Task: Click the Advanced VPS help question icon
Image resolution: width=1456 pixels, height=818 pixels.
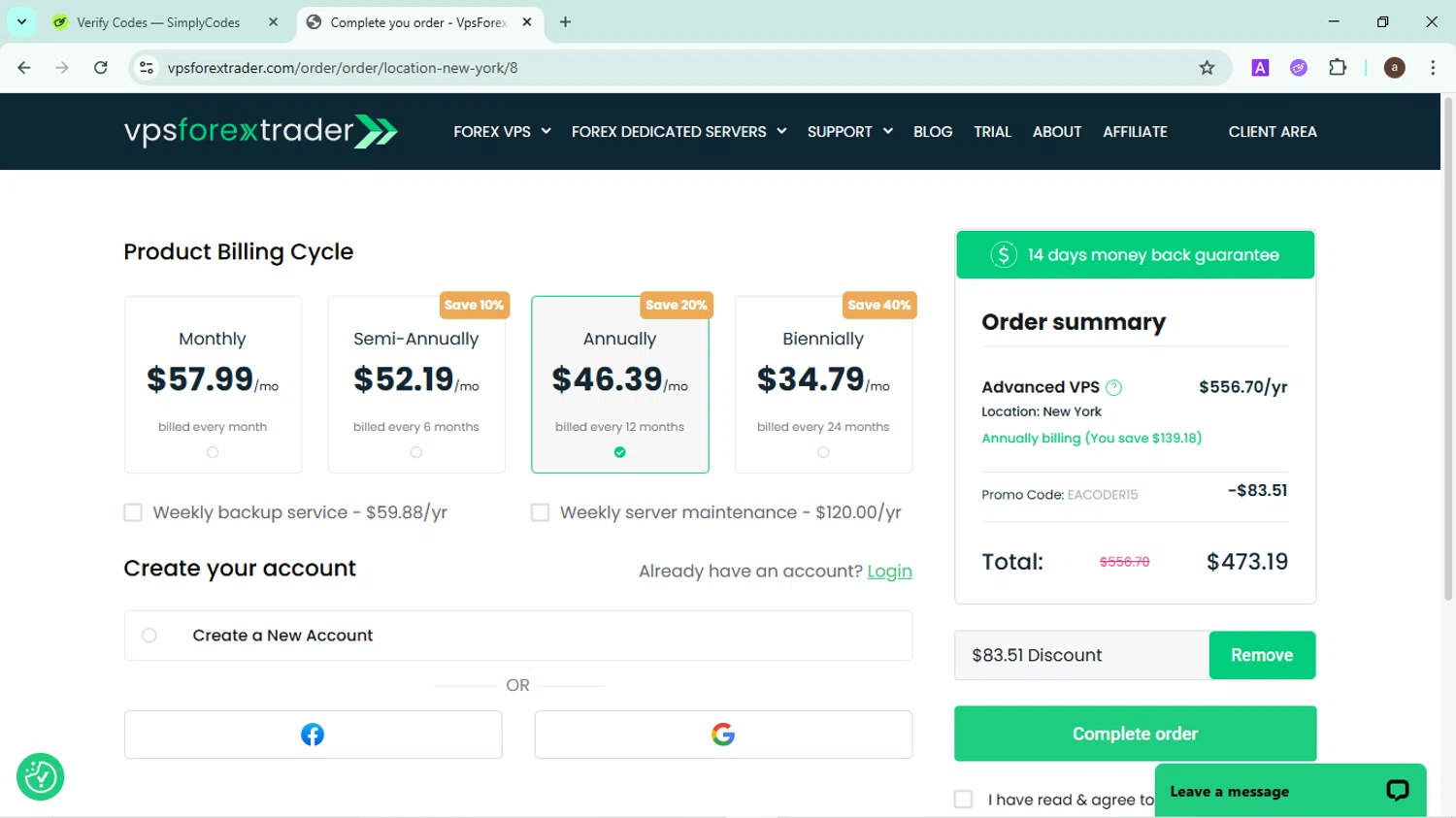Action: pyautogui.click(x=1114, y=388)
